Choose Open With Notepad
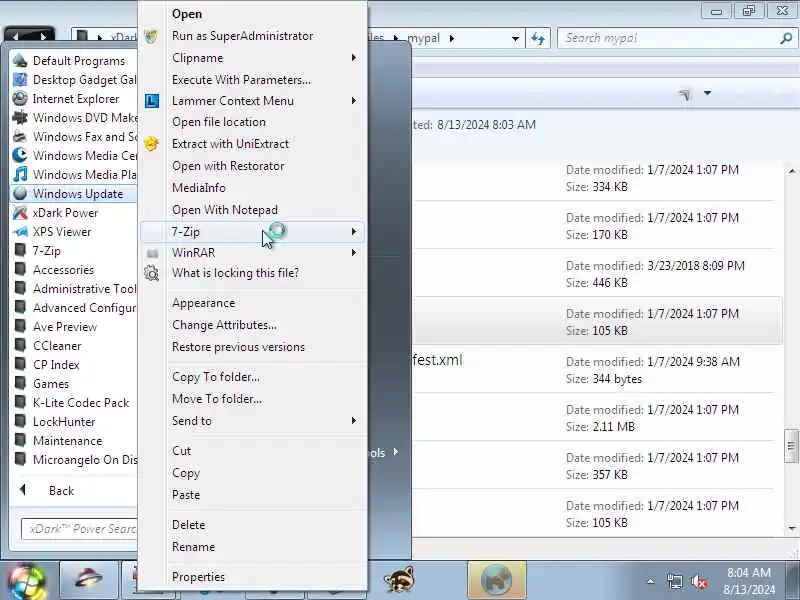 point(253,210)
